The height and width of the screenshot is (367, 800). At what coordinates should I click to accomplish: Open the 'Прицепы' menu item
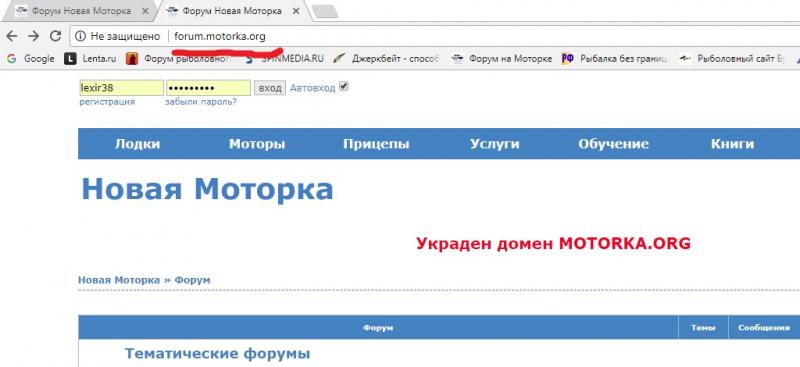point(376,144)
